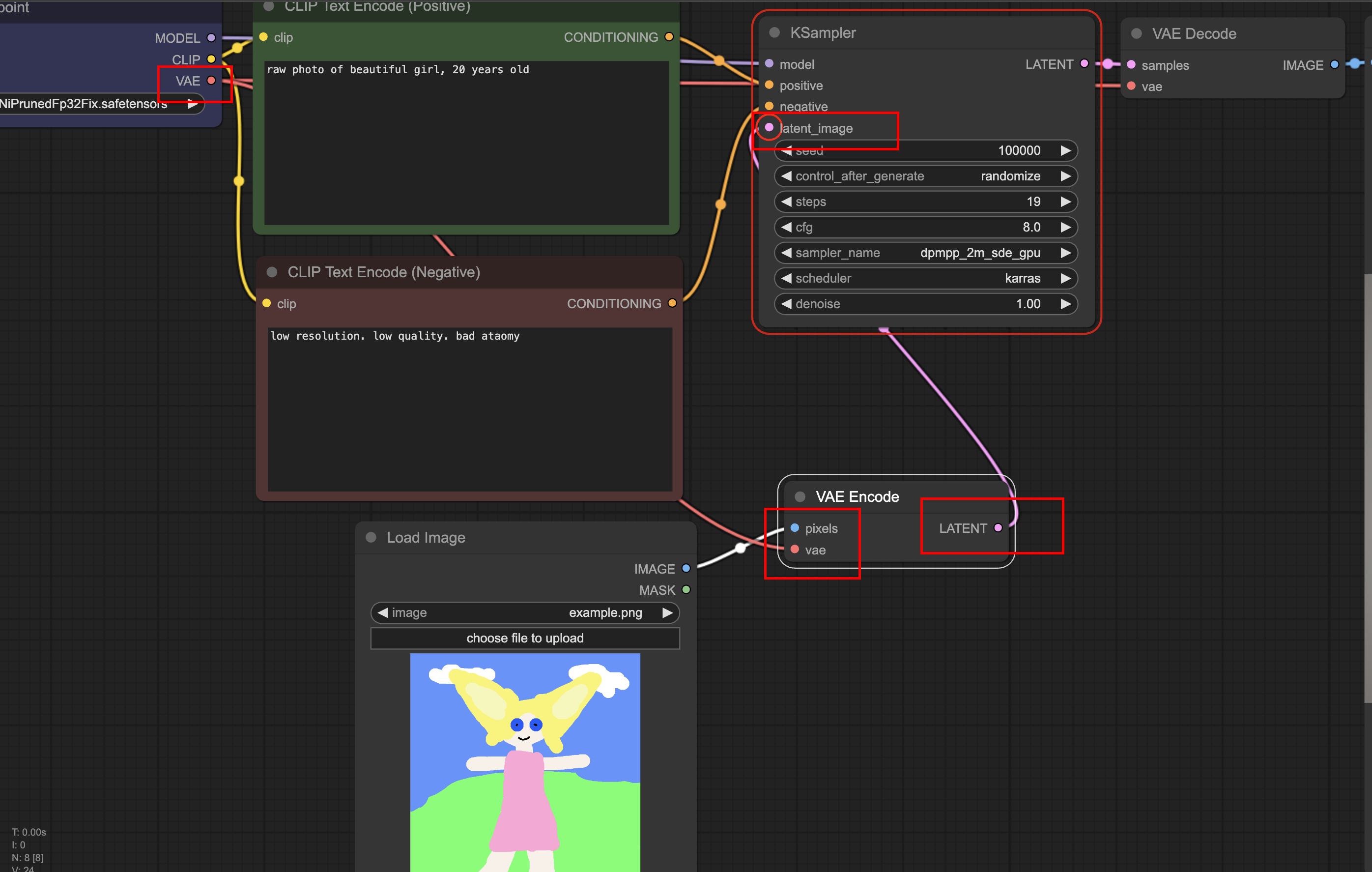Click the latent_image input socket on KSampler

click(769, 127)
